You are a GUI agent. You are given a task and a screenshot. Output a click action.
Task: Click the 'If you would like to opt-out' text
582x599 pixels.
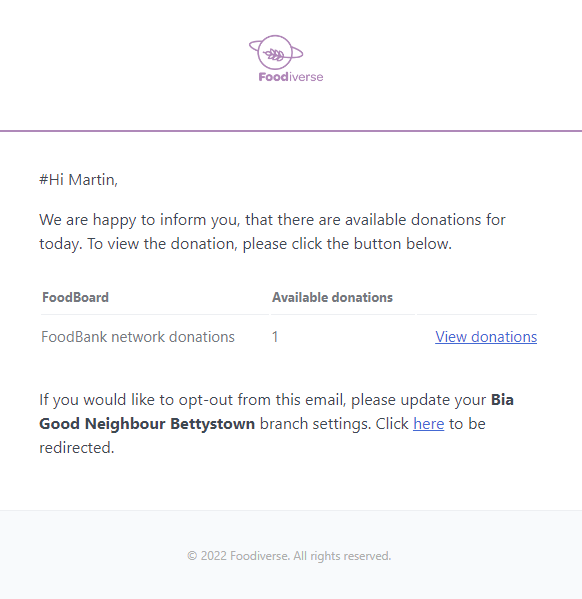click(x=136, y=400)
